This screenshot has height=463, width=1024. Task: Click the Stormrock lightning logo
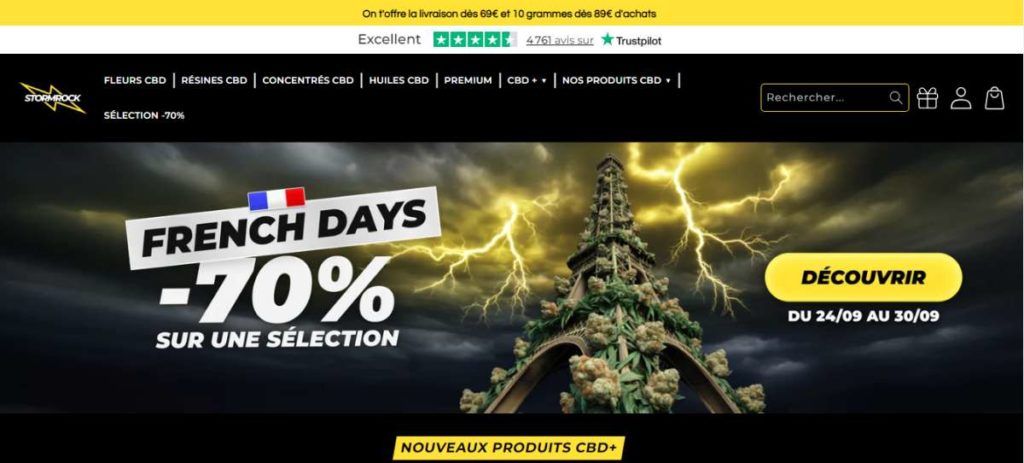tap(52, 98)
